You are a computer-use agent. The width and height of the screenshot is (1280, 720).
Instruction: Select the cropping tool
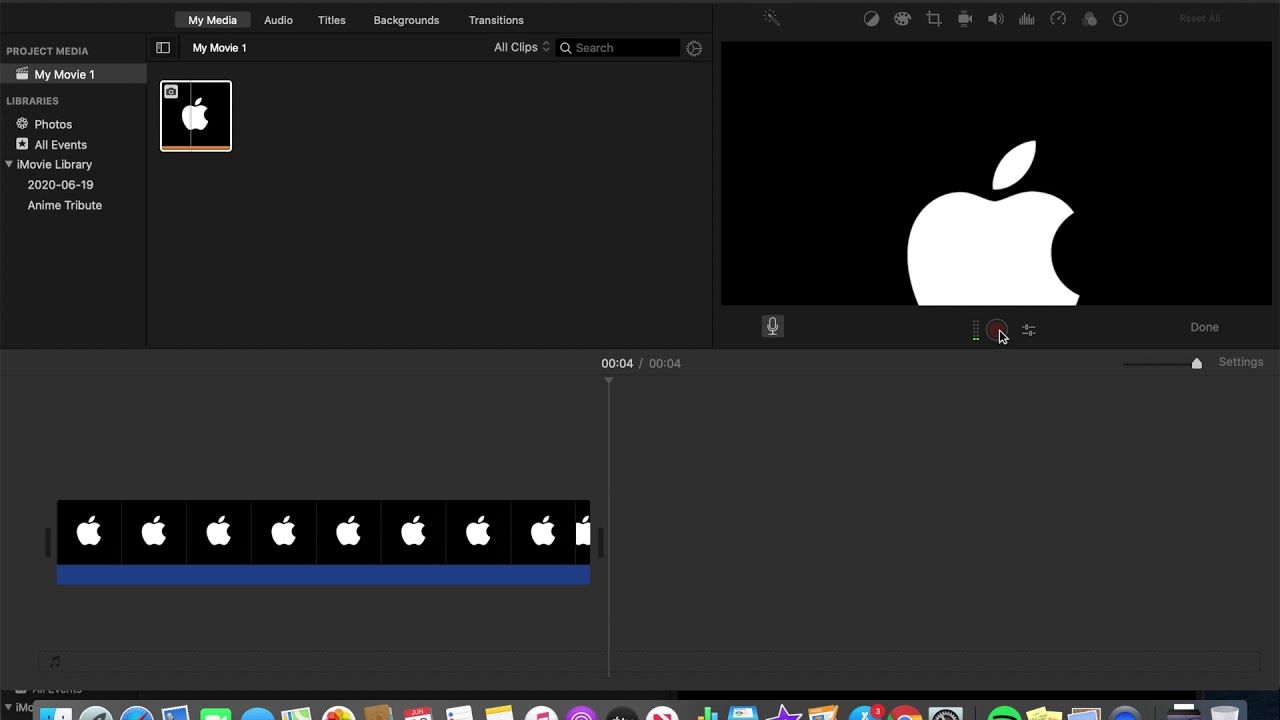(934, 19)
